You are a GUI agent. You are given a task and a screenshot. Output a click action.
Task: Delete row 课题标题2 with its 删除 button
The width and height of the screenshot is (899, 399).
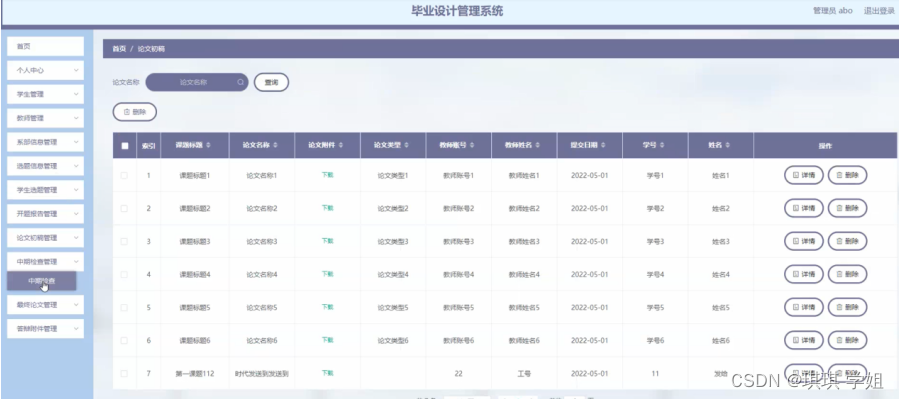click(847, 208)
